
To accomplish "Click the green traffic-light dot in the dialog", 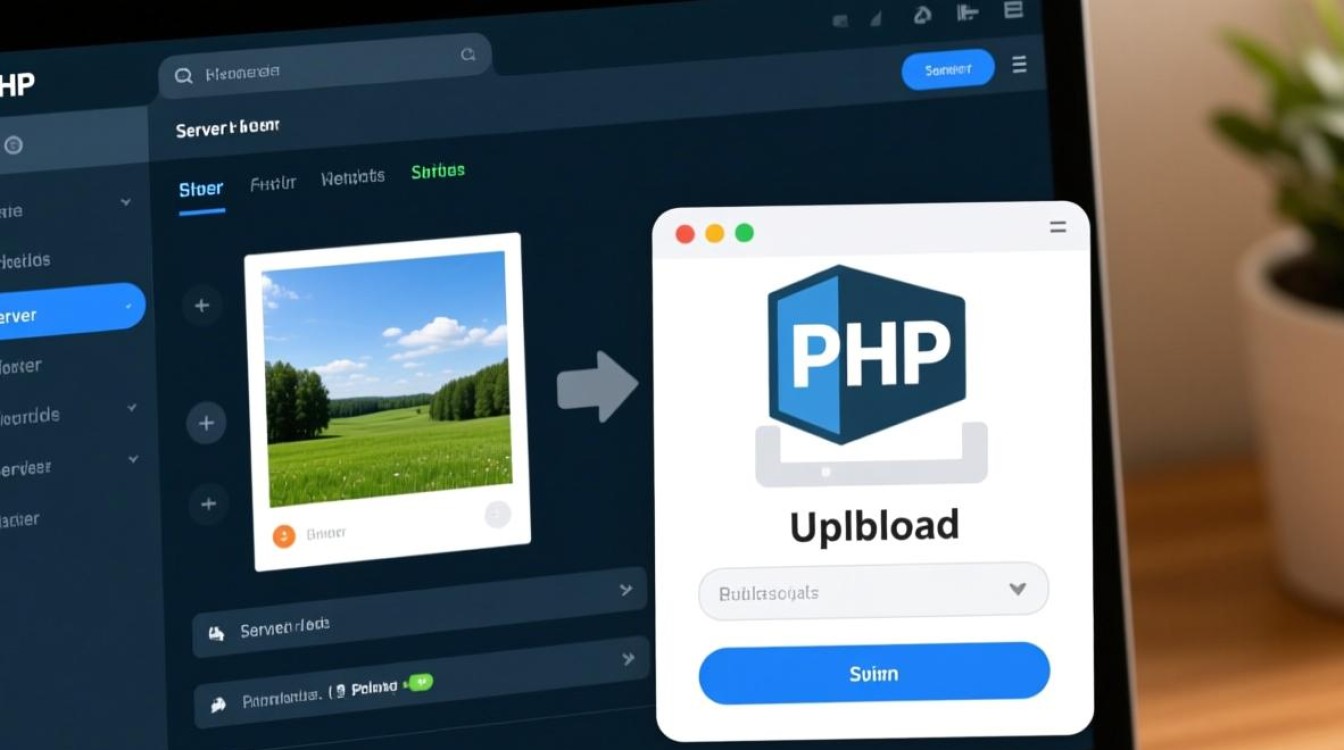I will pyautogui.click(x=743, y=232).
